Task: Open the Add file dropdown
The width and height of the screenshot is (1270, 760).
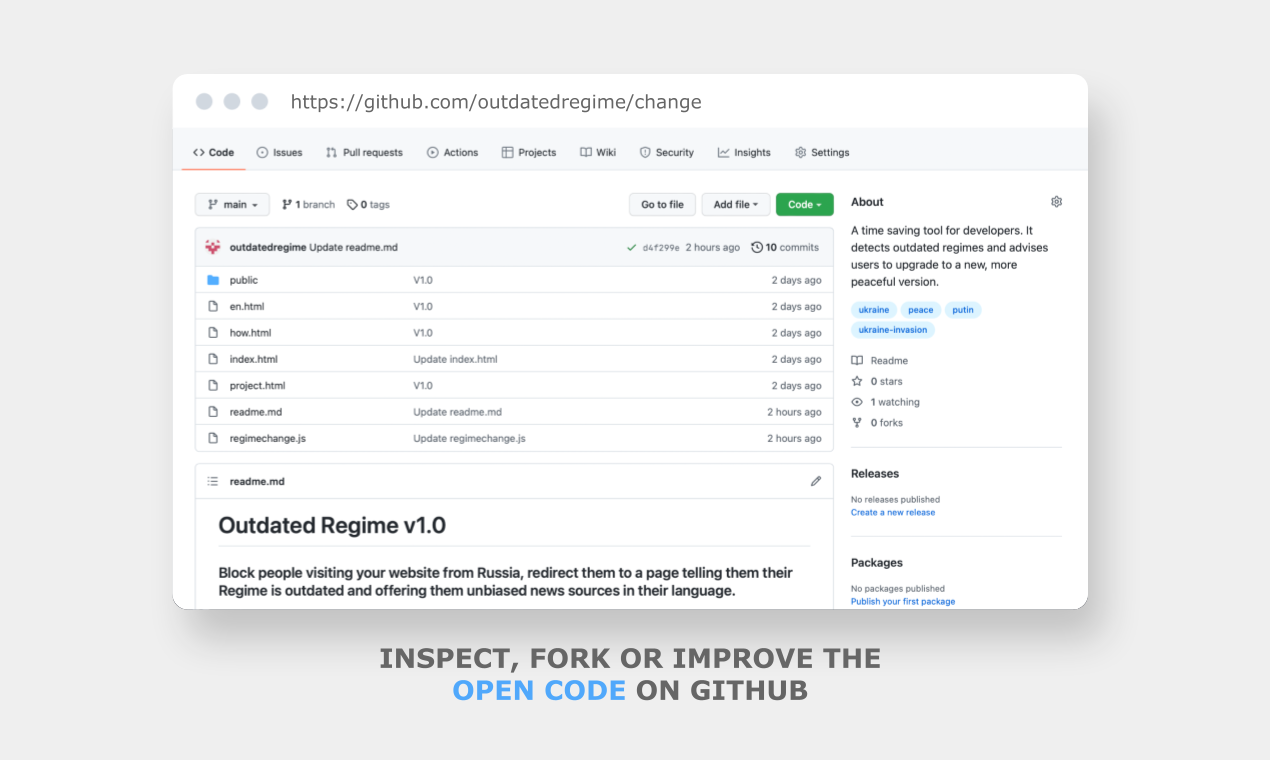Action: click(736, 204)
